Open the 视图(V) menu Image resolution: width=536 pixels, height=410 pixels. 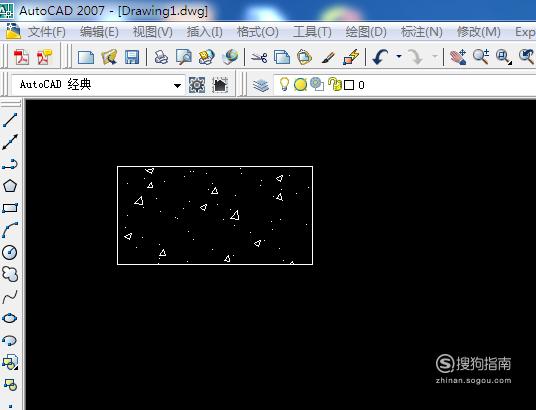pos(152,32)
